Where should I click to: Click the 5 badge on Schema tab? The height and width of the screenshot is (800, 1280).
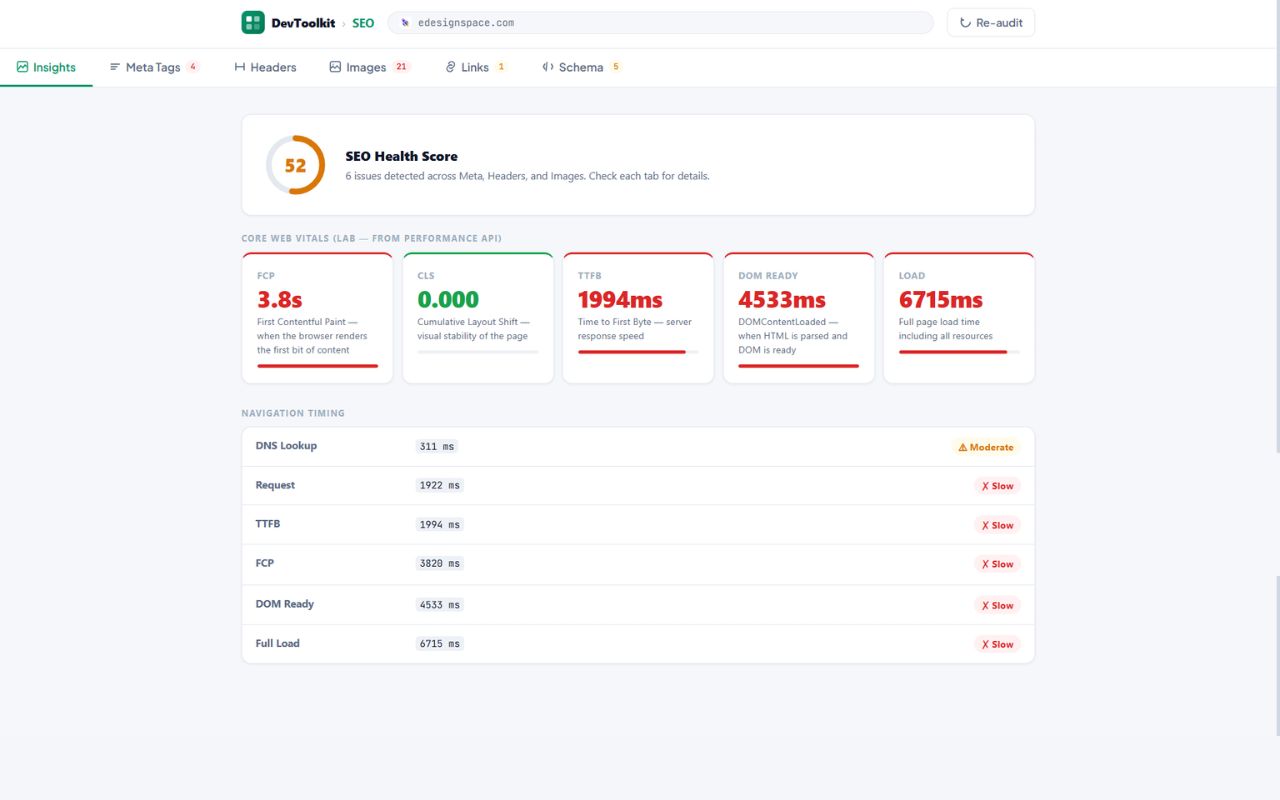(x=616, y=67)
